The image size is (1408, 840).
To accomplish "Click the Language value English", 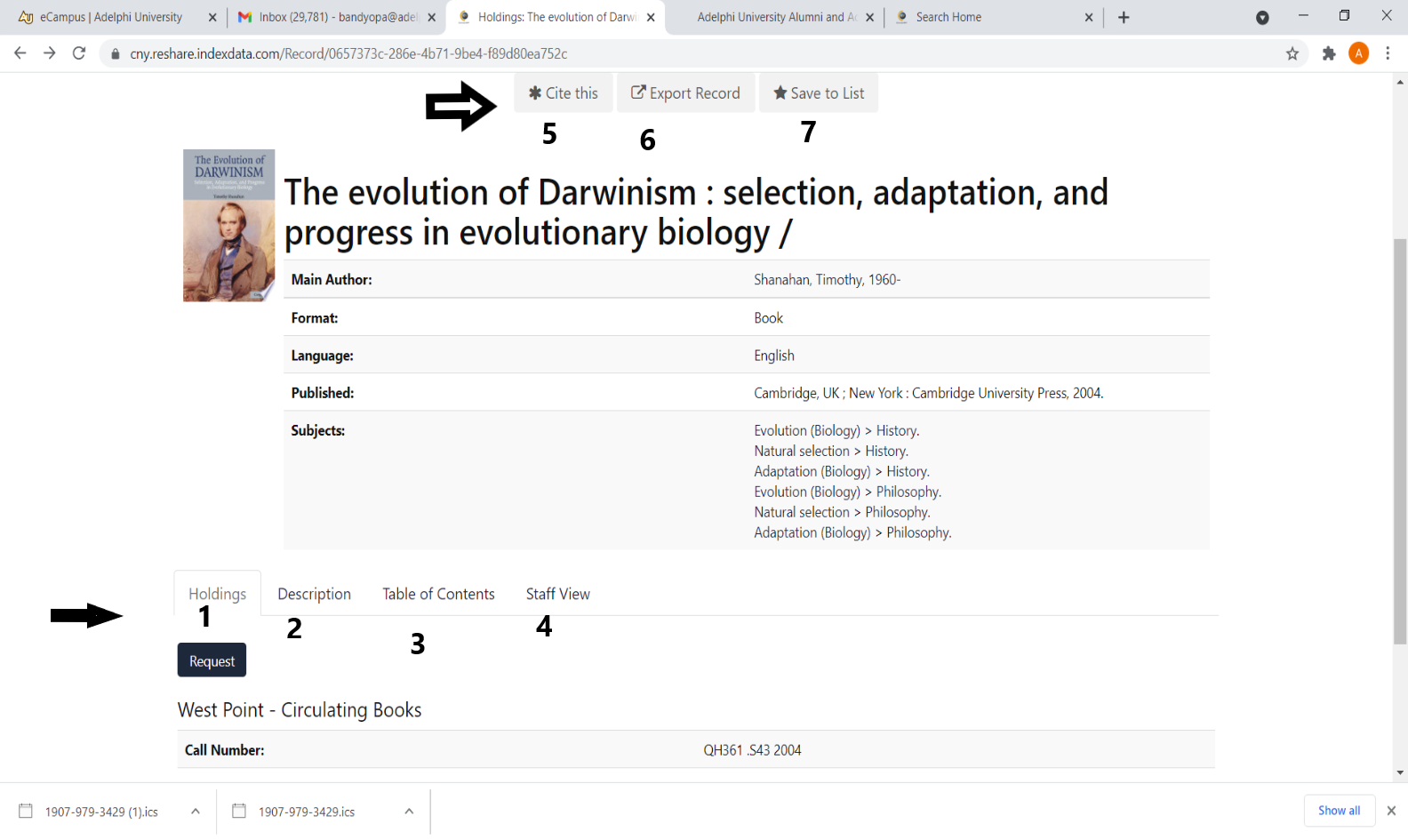I will [x=774, y=356].
